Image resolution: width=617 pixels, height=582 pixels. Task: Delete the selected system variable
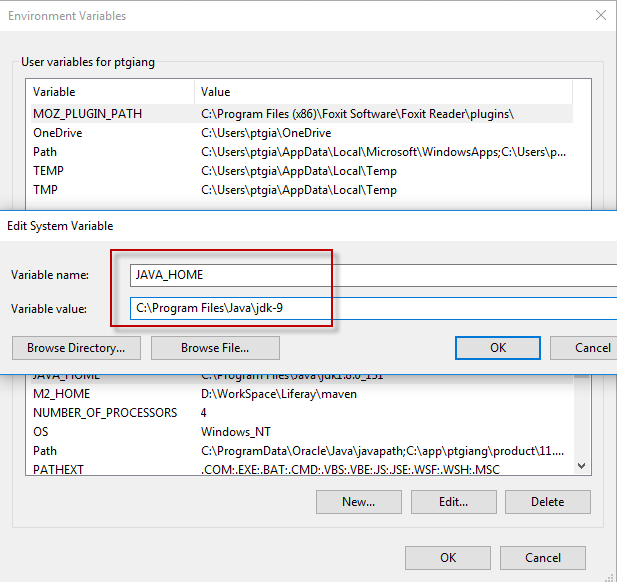pos(547,502)
